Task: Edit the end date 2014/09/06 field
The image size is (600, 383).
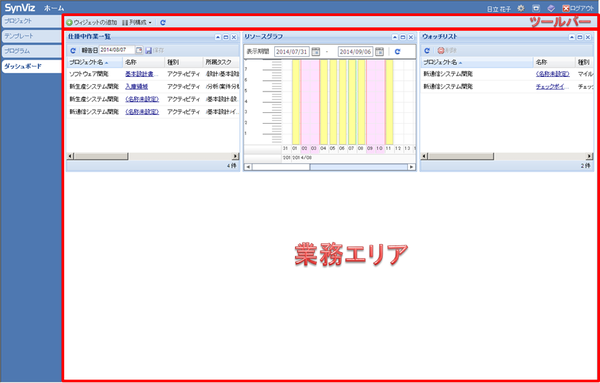Action: (355, 52)
